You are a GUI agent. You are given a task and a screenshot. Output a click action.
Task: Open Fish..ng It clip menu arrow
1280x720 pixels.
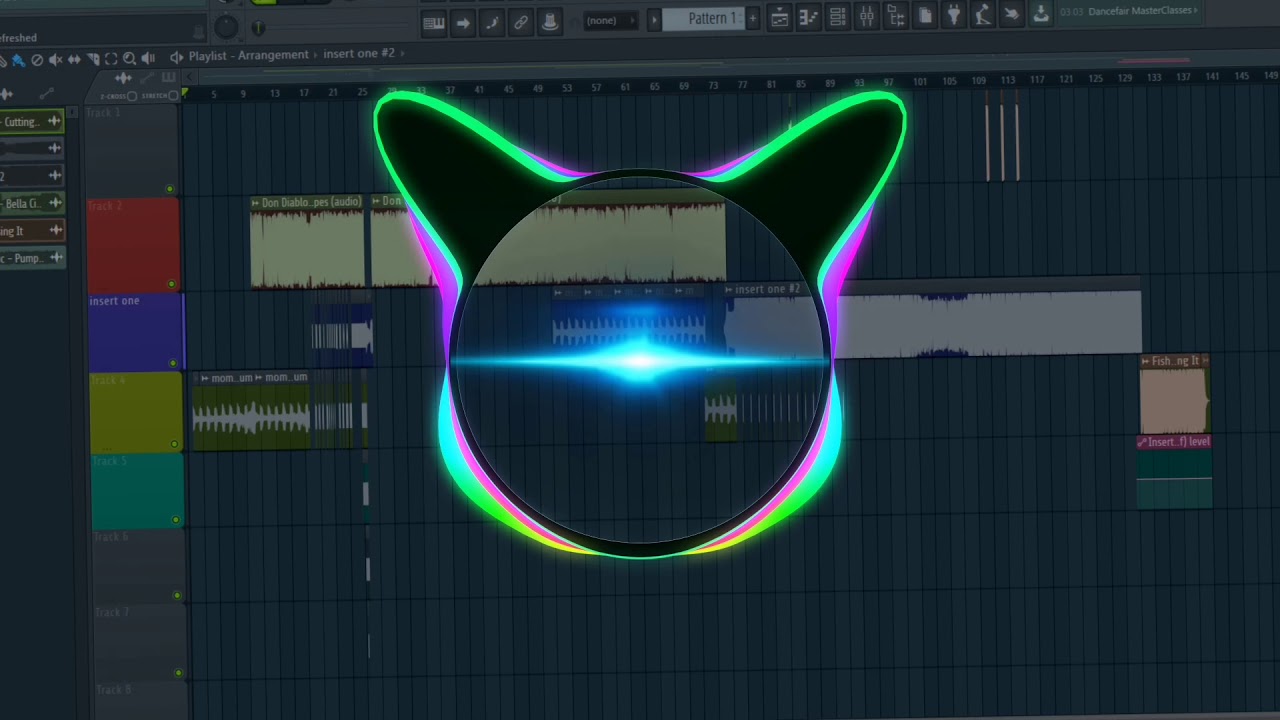[x=1147, y=361]
